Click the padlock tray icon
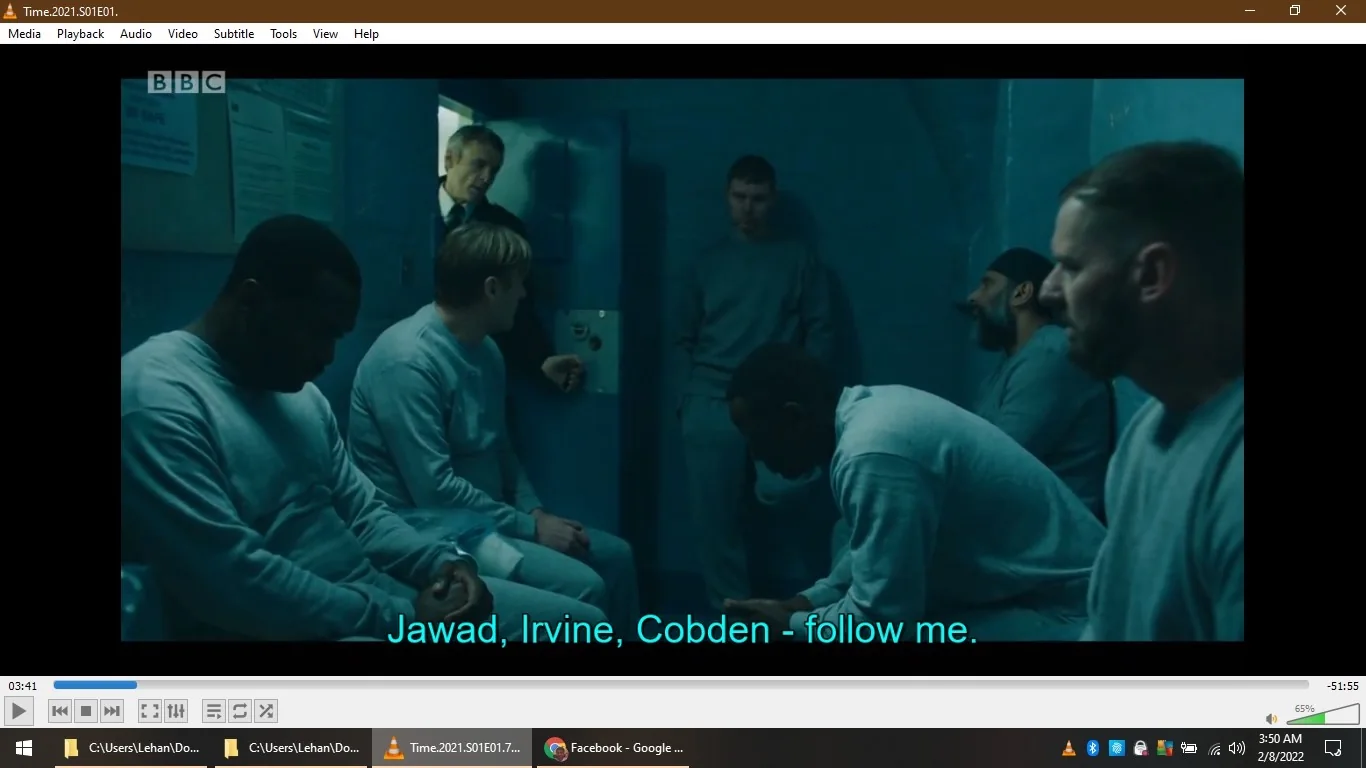The image size is (1366, 768). click(x=1141, y=748)
